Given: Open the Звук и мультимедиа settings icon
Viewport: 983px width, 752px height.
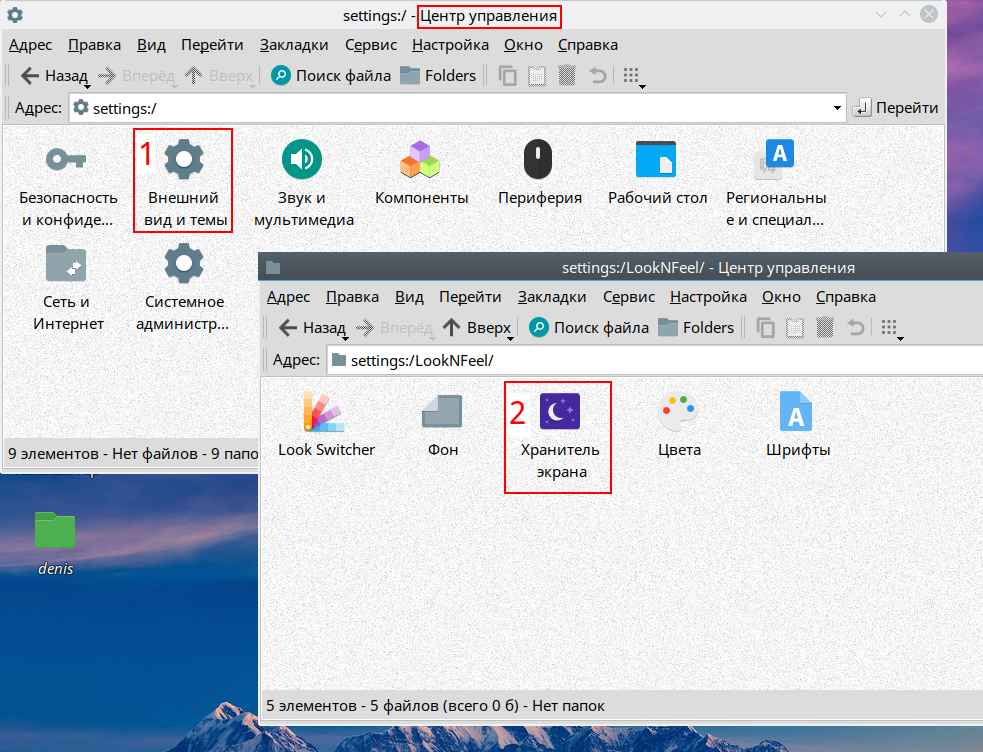Looking at the screenshot, I should [303, 159].
